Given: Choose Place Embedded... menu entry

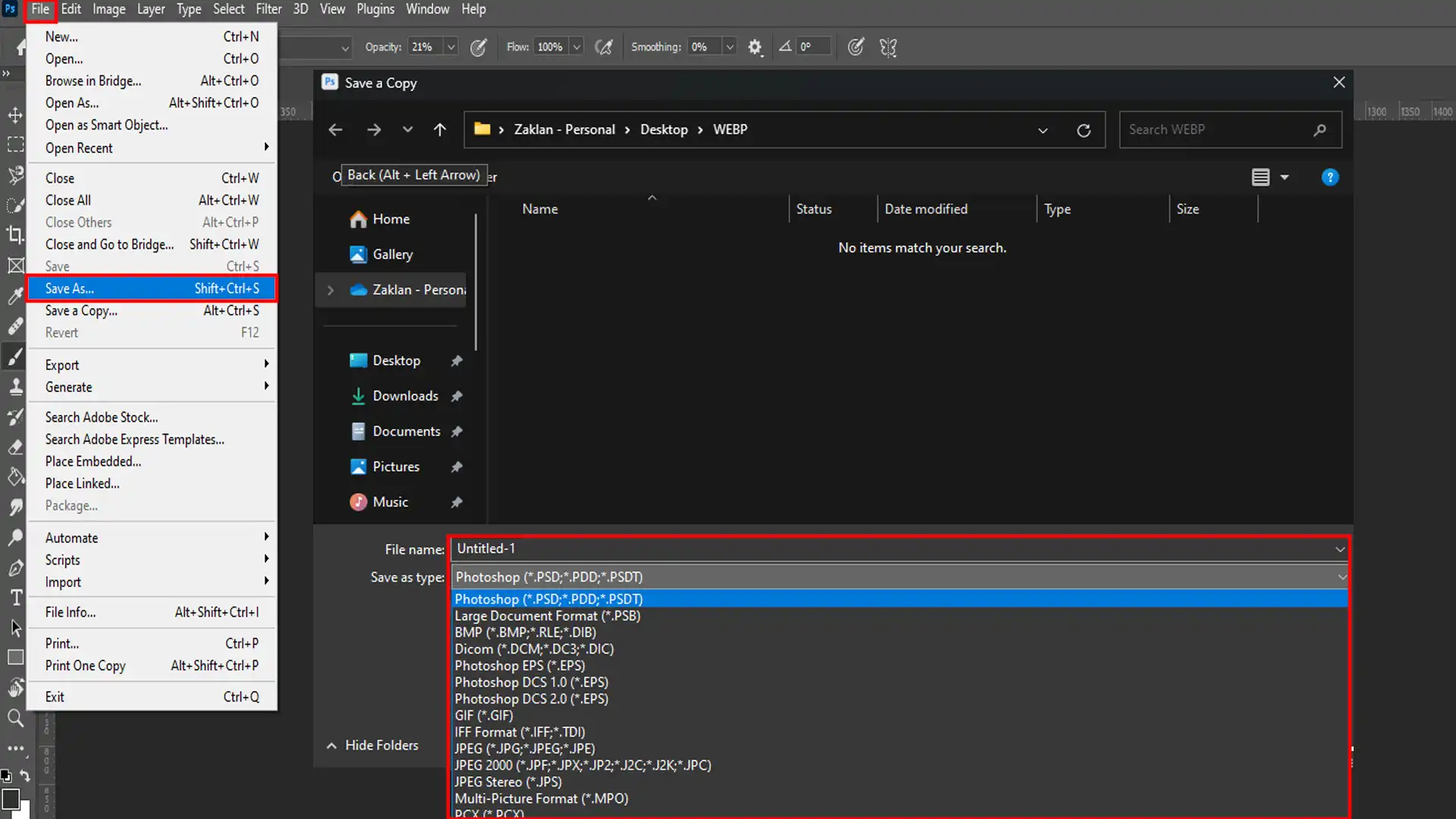Looking at the screenshot, I should coord(152,461).
